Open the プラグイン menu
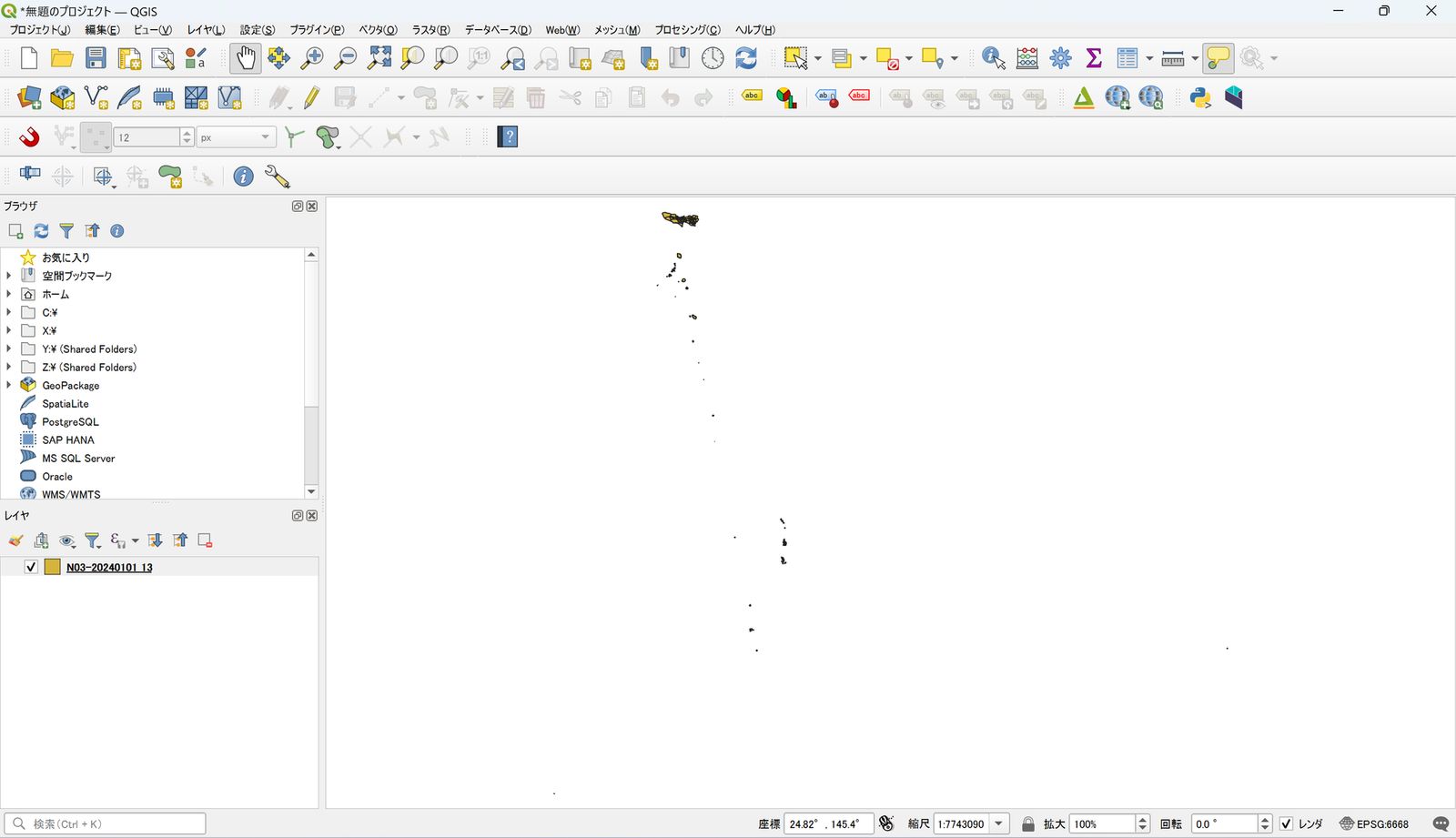The image size is (1456, 838). [x=317, y=30]
